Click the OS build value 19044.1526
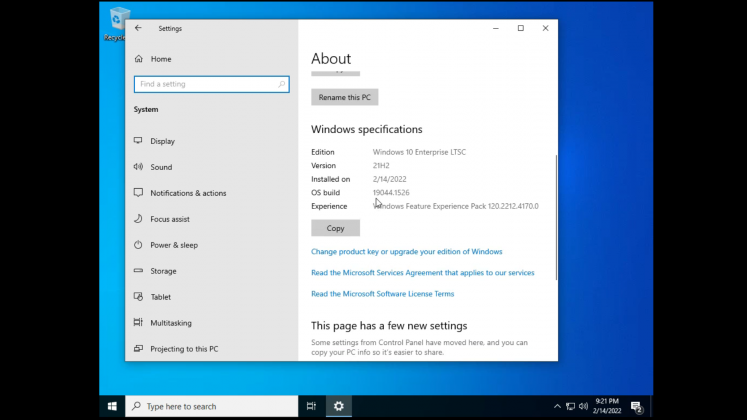747x420 pixels. 391,192
